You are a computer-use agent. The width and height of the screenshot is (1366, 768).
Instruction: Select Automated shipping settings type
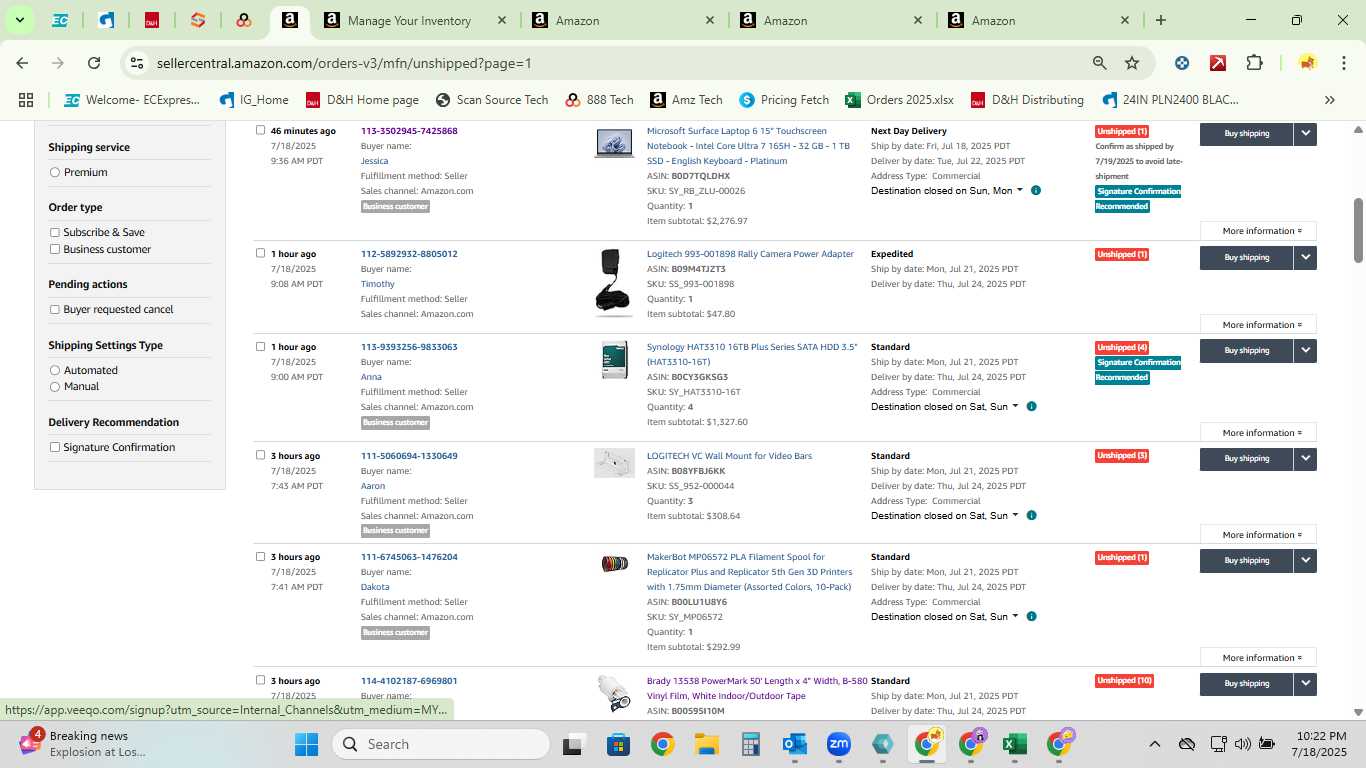pos(55,370)
